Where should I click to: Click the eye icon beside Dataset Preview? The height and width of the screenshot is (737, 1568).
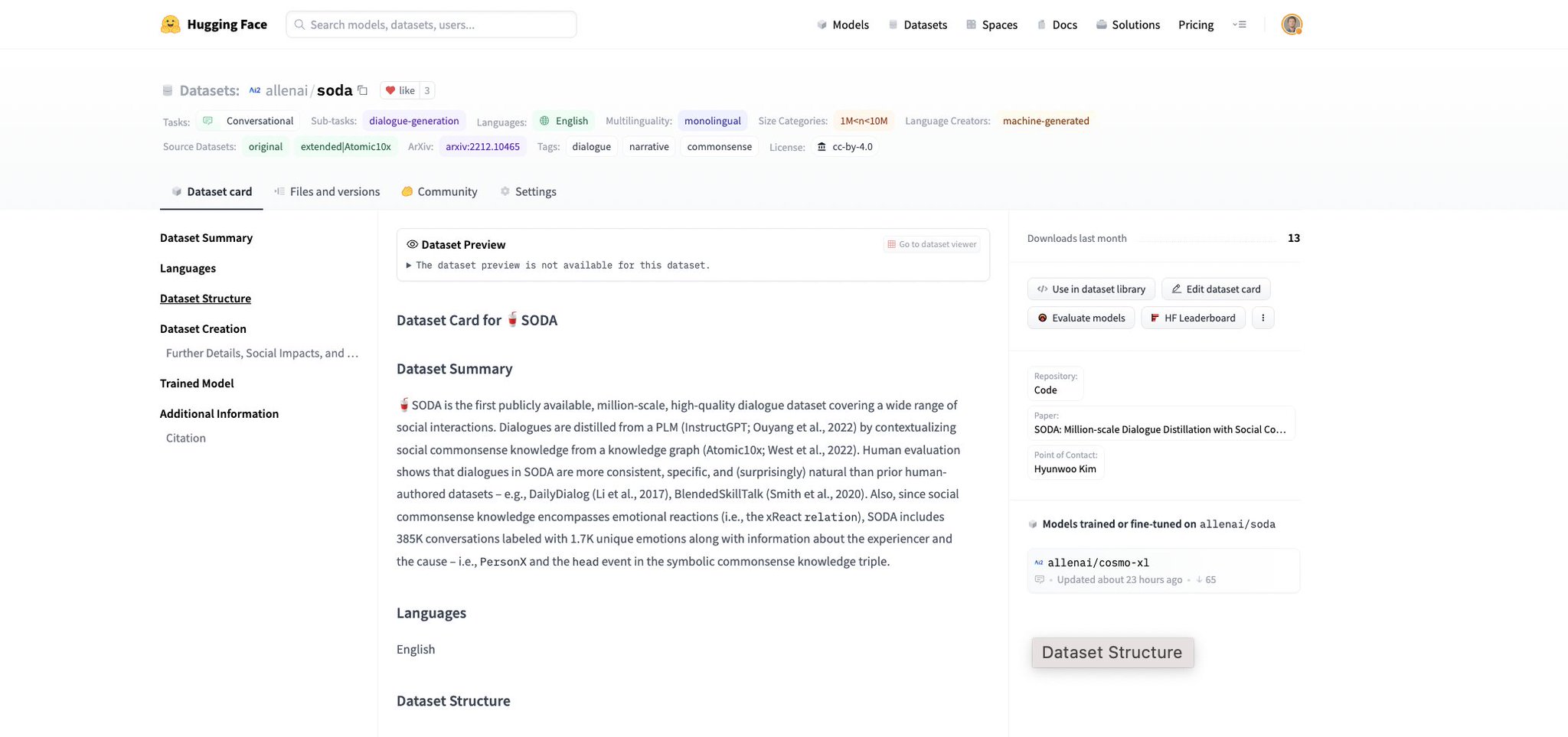tap(412, 244)
